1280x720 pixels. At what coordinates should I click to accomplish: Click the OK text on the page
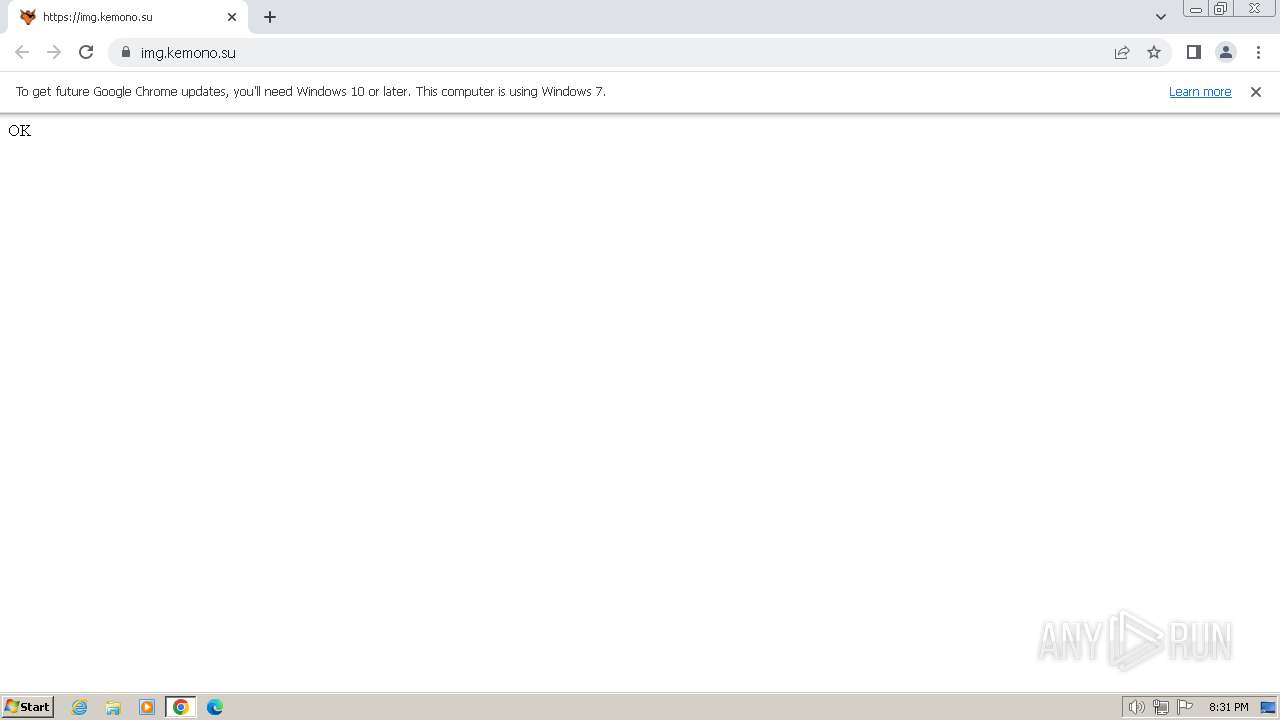[20, 130]
